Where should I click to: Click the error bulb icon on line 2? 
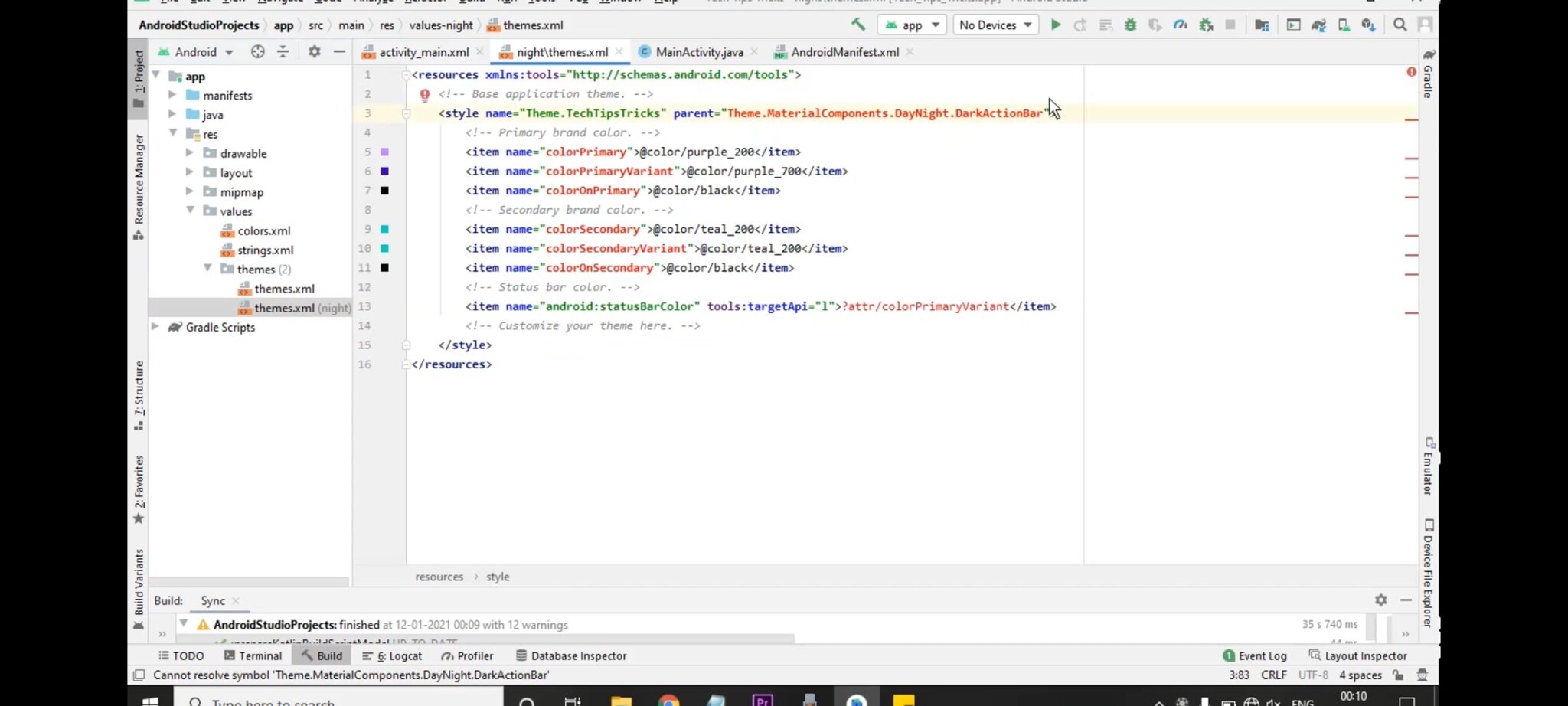[x=425, y=94]
